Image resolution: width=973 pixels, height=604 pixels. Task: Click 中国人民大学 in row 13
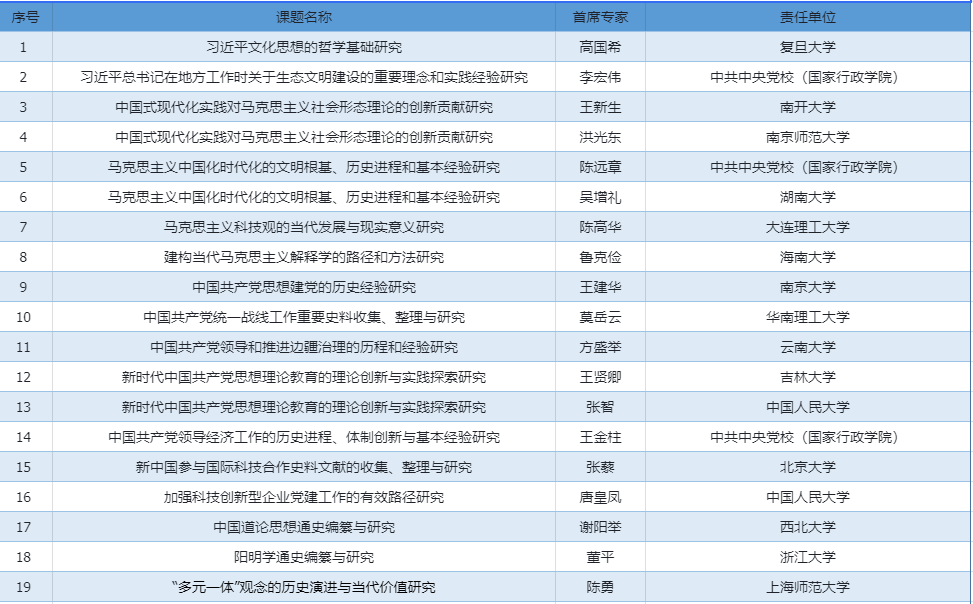pyautogui.click(x=807, y=407)
